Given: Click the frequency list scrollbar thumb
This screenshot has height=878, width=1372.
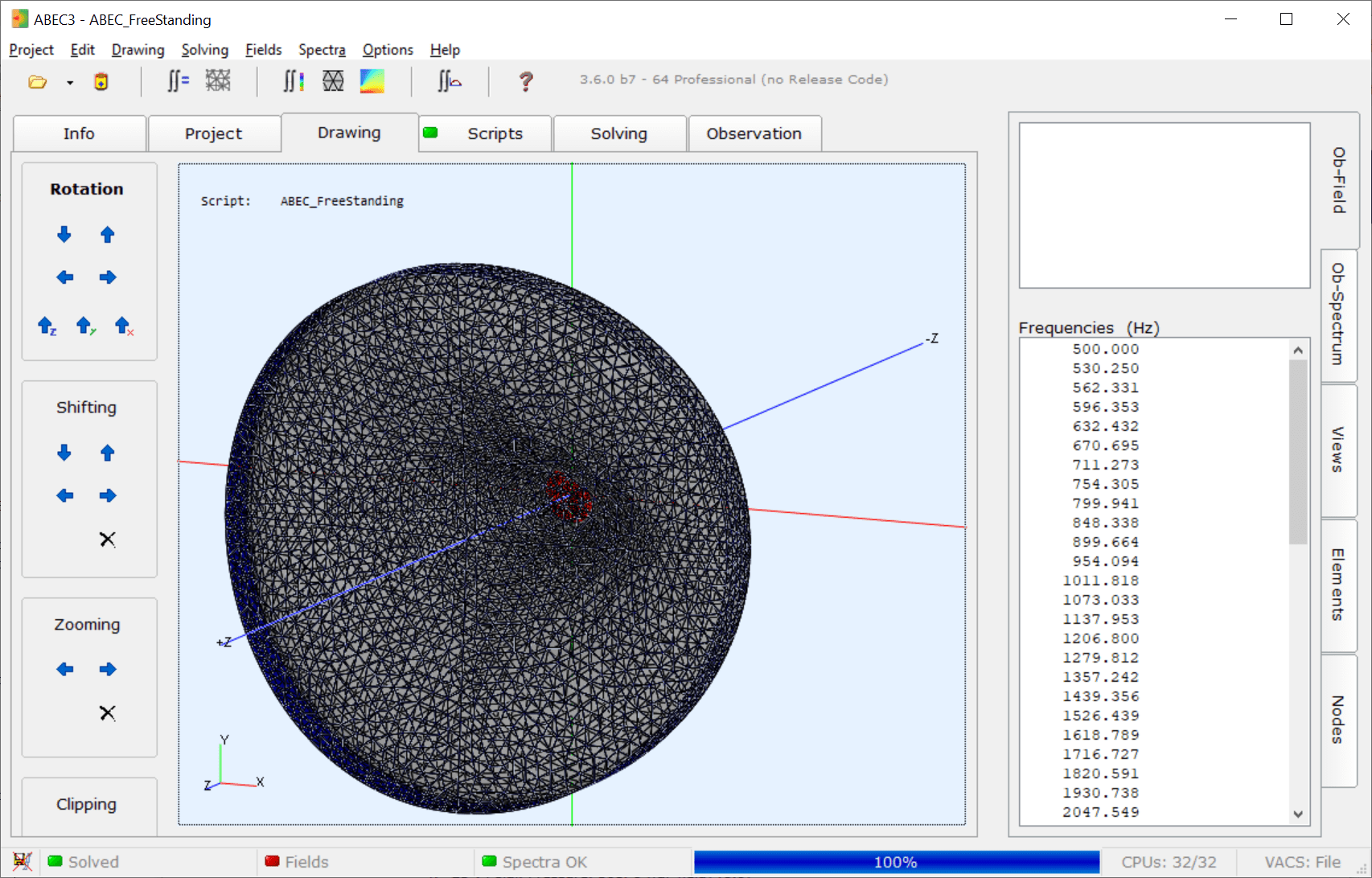Looking at the screenshot, I should tap(1298, 452).
